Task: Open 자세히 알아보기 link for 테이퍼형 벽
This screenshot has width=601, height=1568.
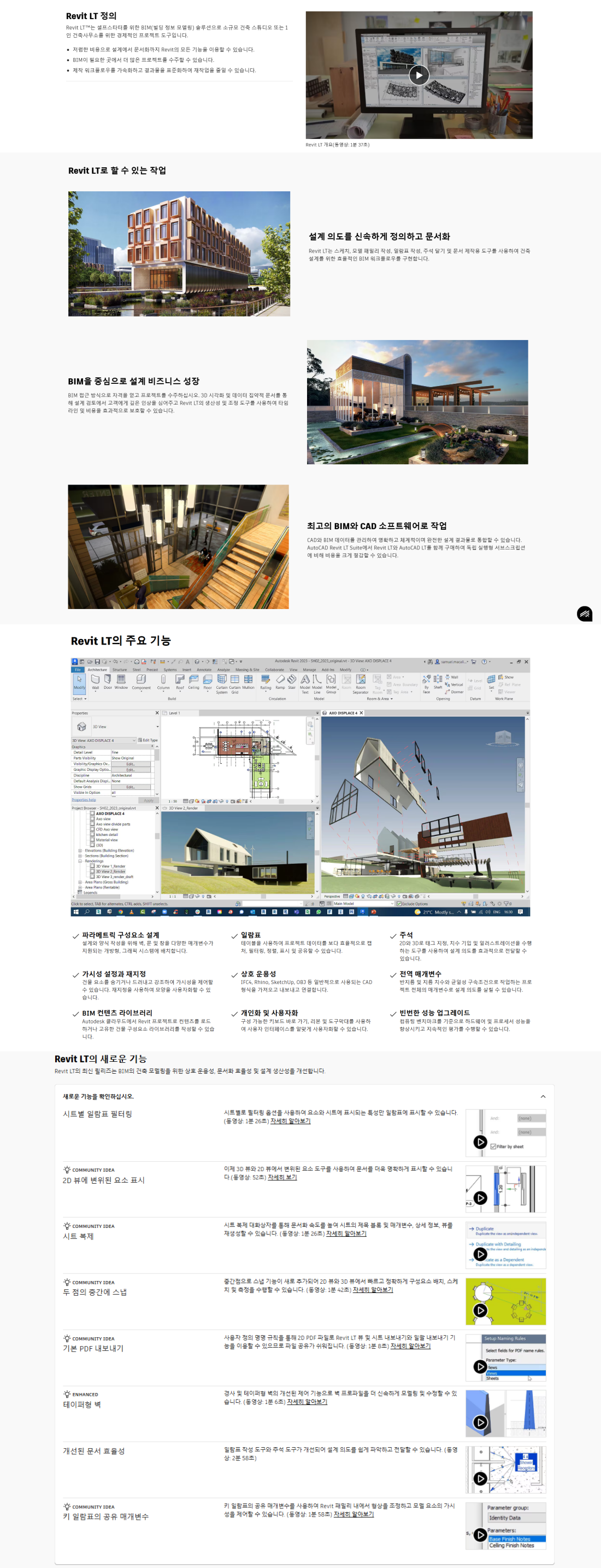Action: point(307,1401)
